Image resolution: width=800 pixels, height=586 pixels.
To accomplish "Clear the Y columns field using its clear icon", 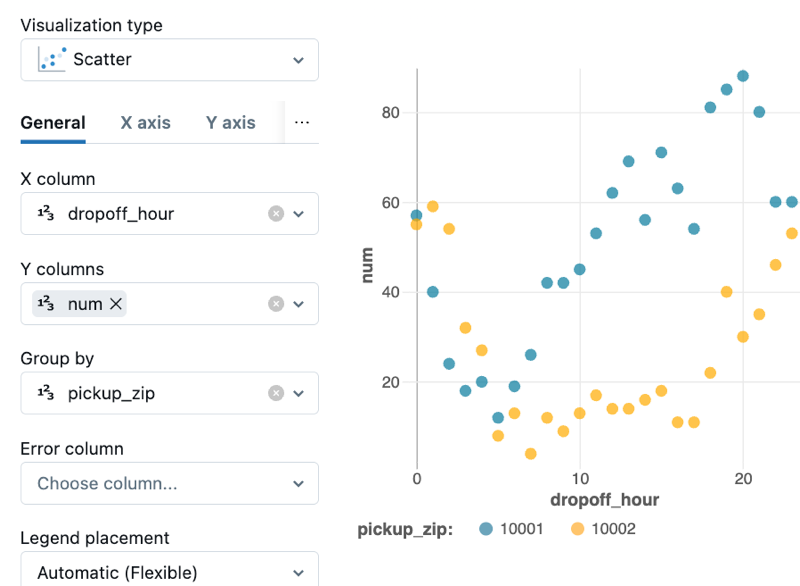I will coord(276,303).
